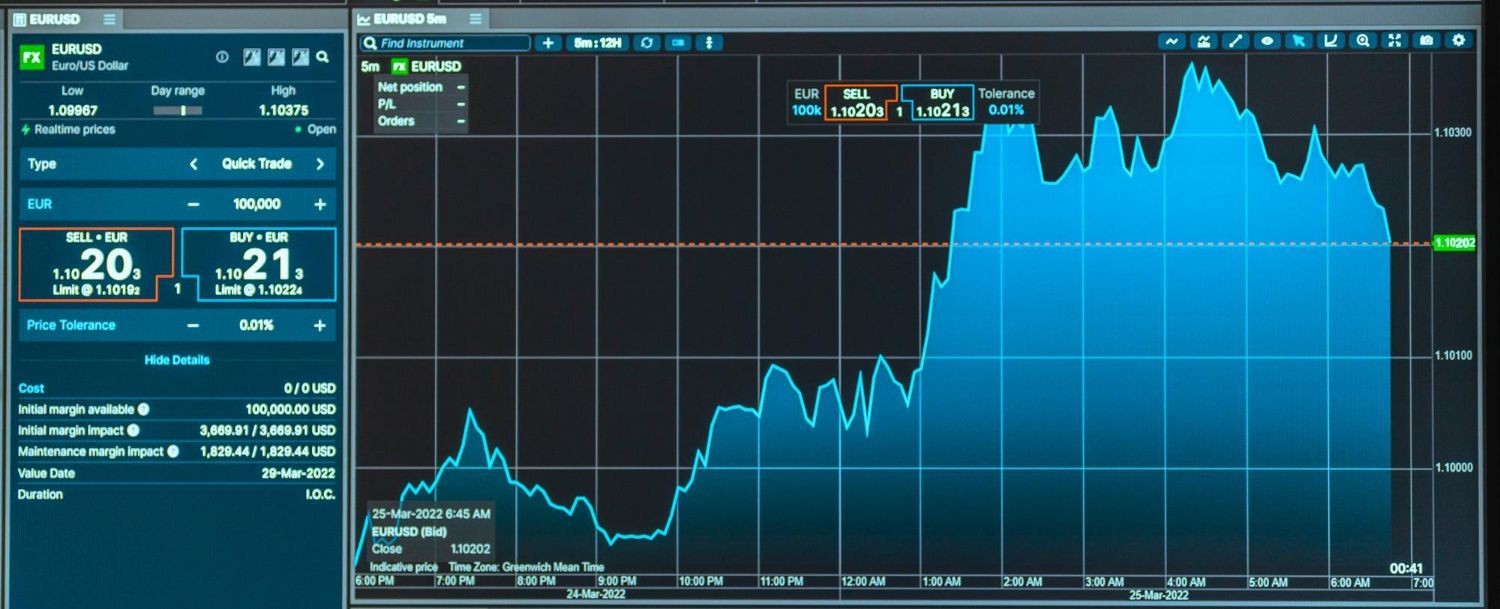Click the 00:41 countdown timer on chart

click(1406, 568)
